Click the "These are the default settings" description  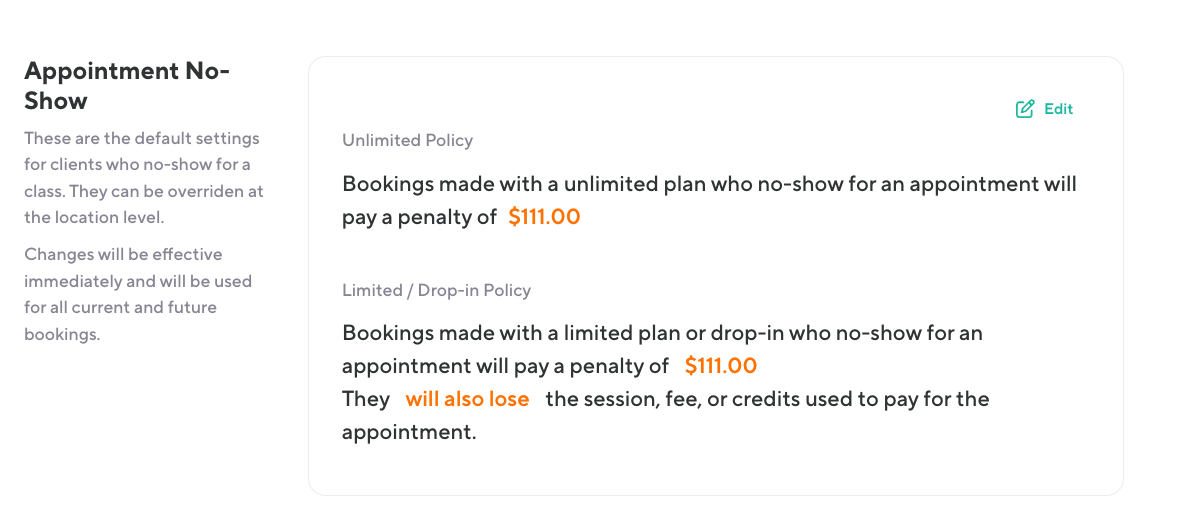pyautogui.click(x=142, y=138)
